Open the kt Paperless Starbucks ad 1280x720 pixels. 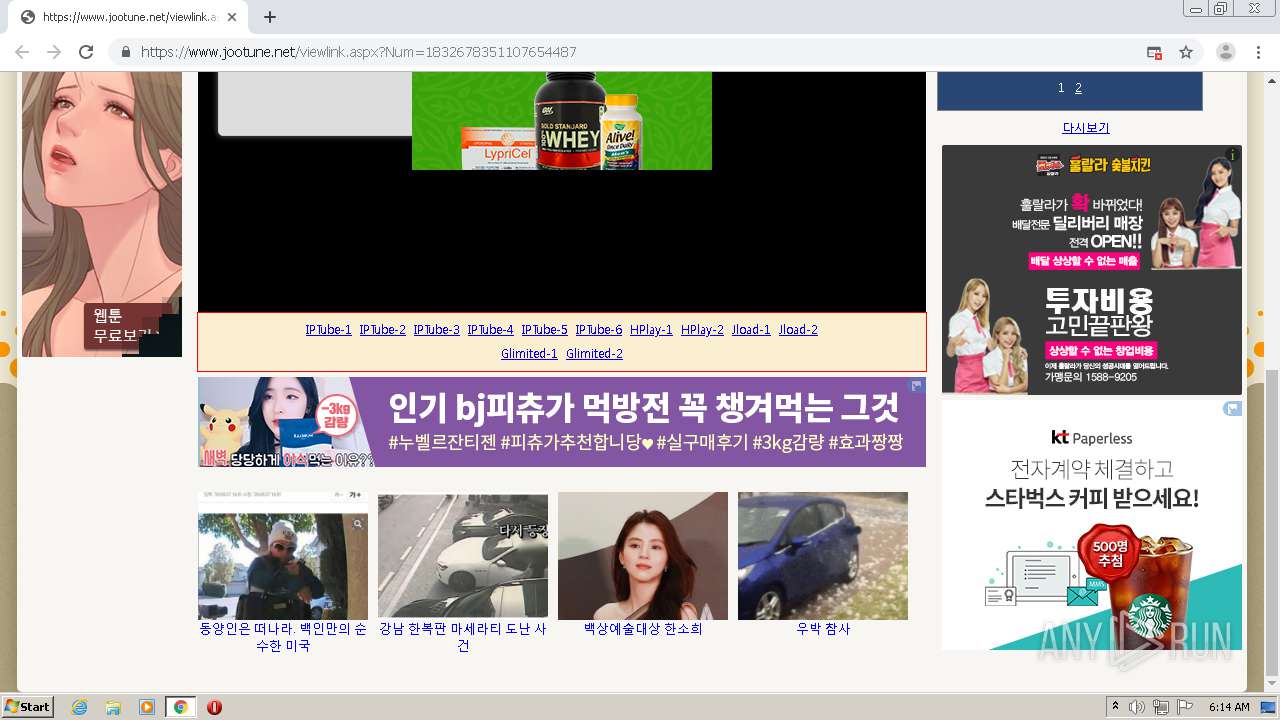[x=1092, y=525]
